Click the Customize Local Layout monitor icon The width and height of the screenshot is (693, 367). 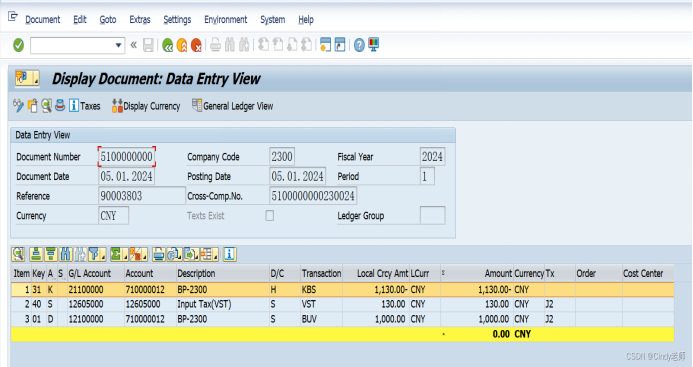[x=373, y=45]
